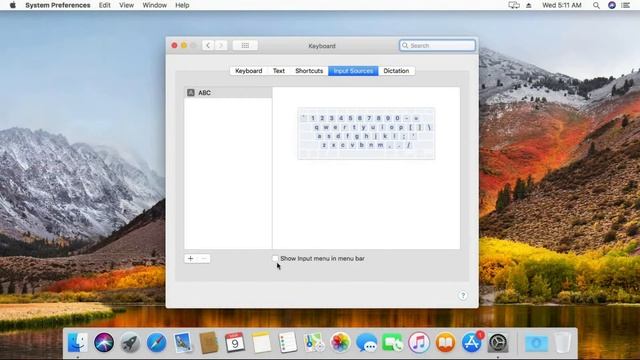The width and height of the screenshot is (640, 360).
Task: Click System Preferences gear in dock
Action: [498, 342]
